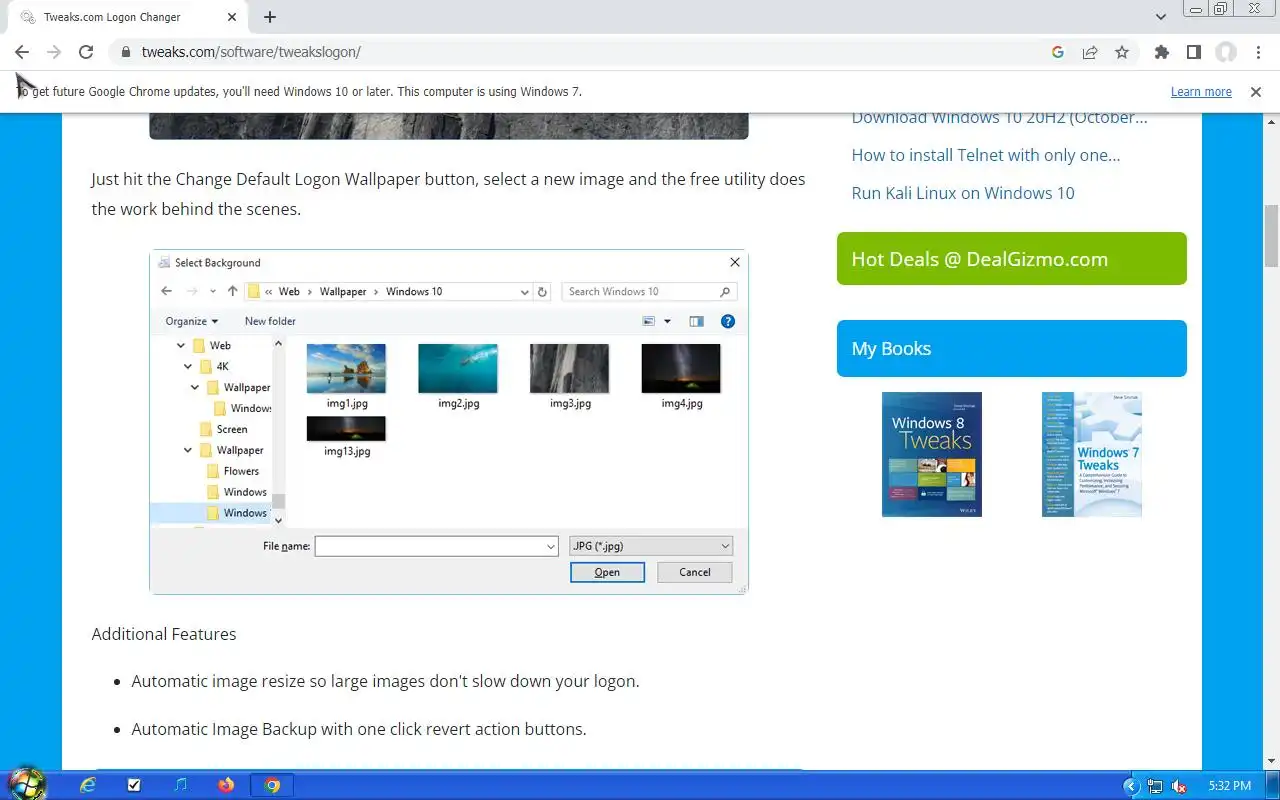Open the Organize dropdown in dialog picture
Image resolution: width=1280 pixels, height=800 pixels.
click(191, 321)
